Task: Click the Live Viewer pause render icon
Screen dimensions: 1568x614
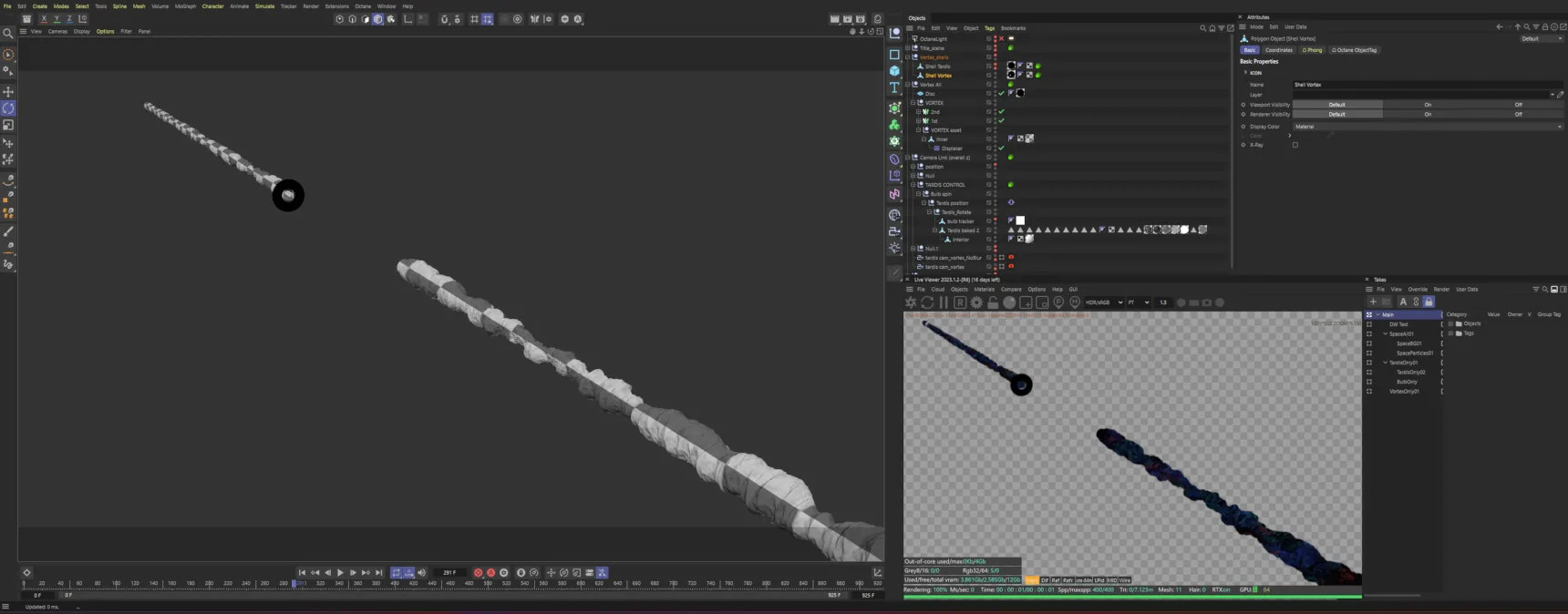Action: (944, 302)
